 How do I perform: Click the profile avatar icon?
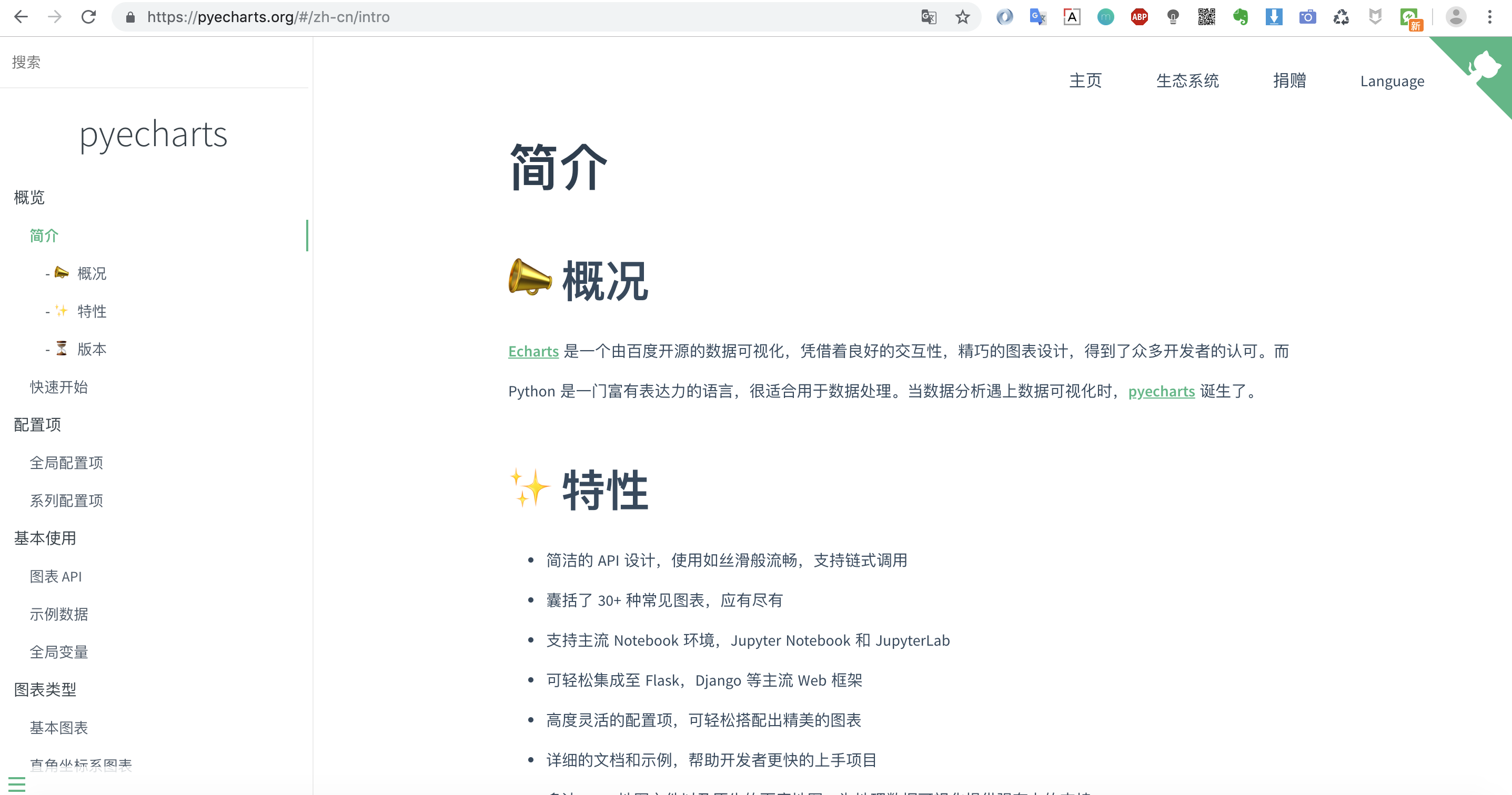pos(1456,17)
